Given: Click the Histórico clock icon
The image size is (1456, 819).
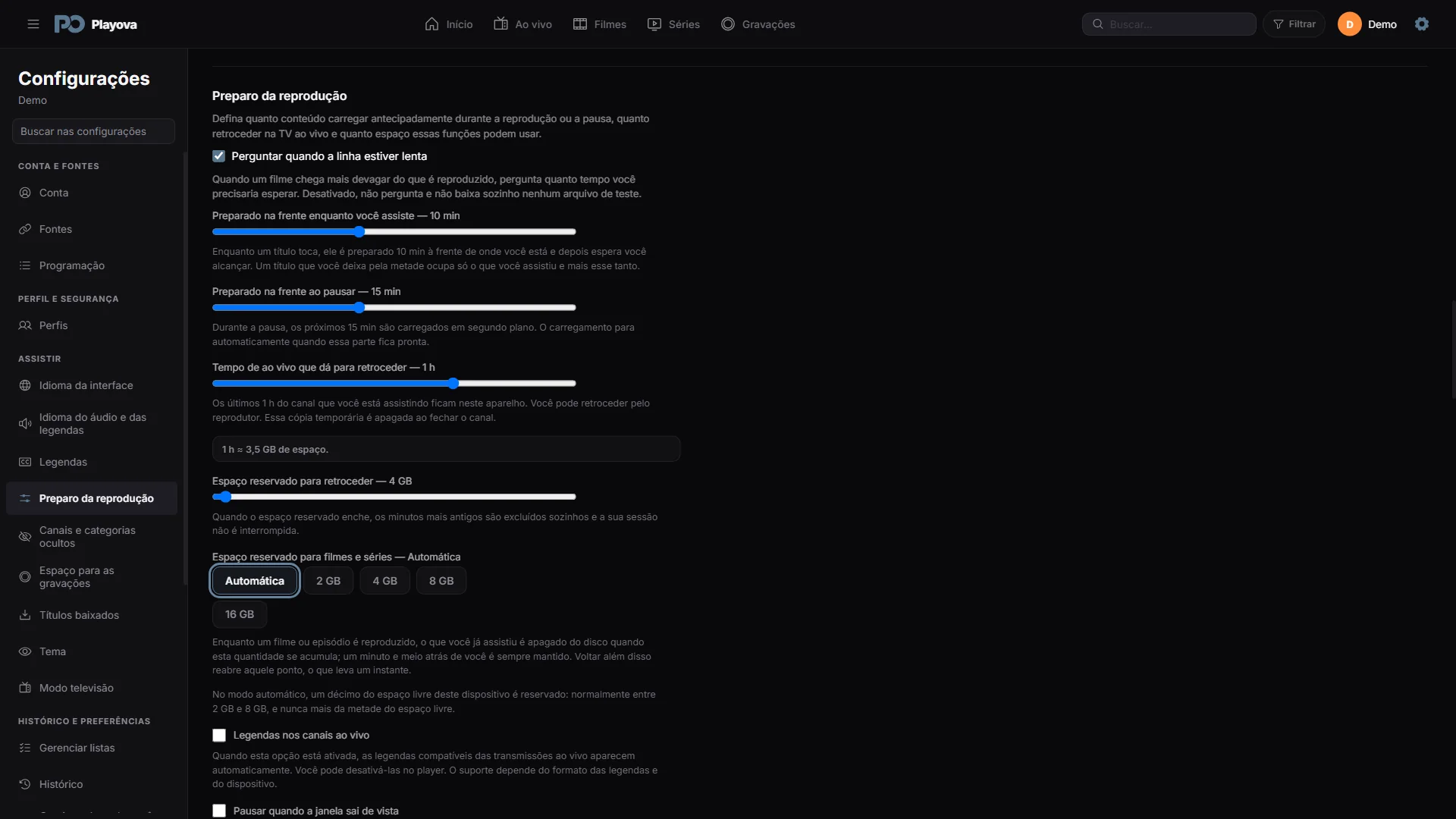Looking at the screenshot, I should click(25, 784).
